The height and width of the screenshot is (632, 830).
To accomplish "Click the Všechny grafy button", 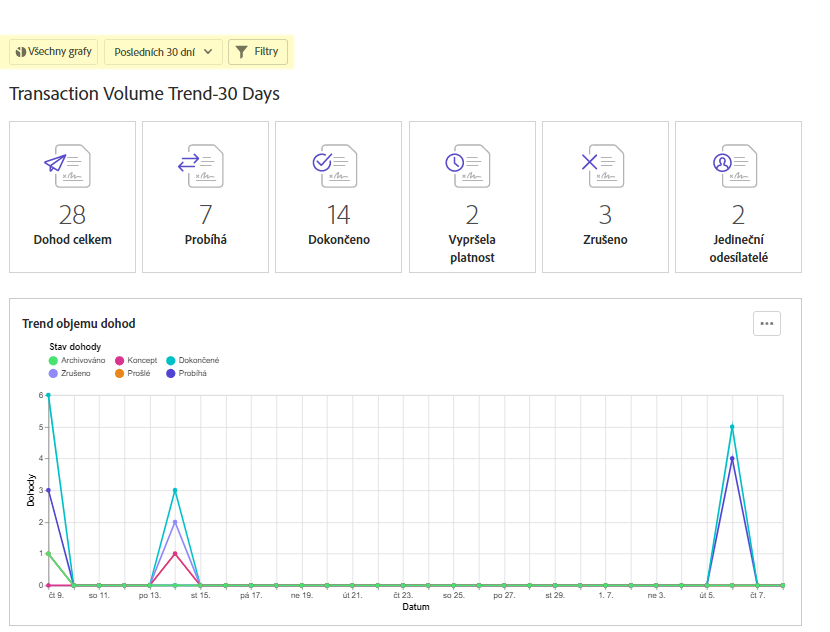I will pyautogui.click(x=53, y=52).
